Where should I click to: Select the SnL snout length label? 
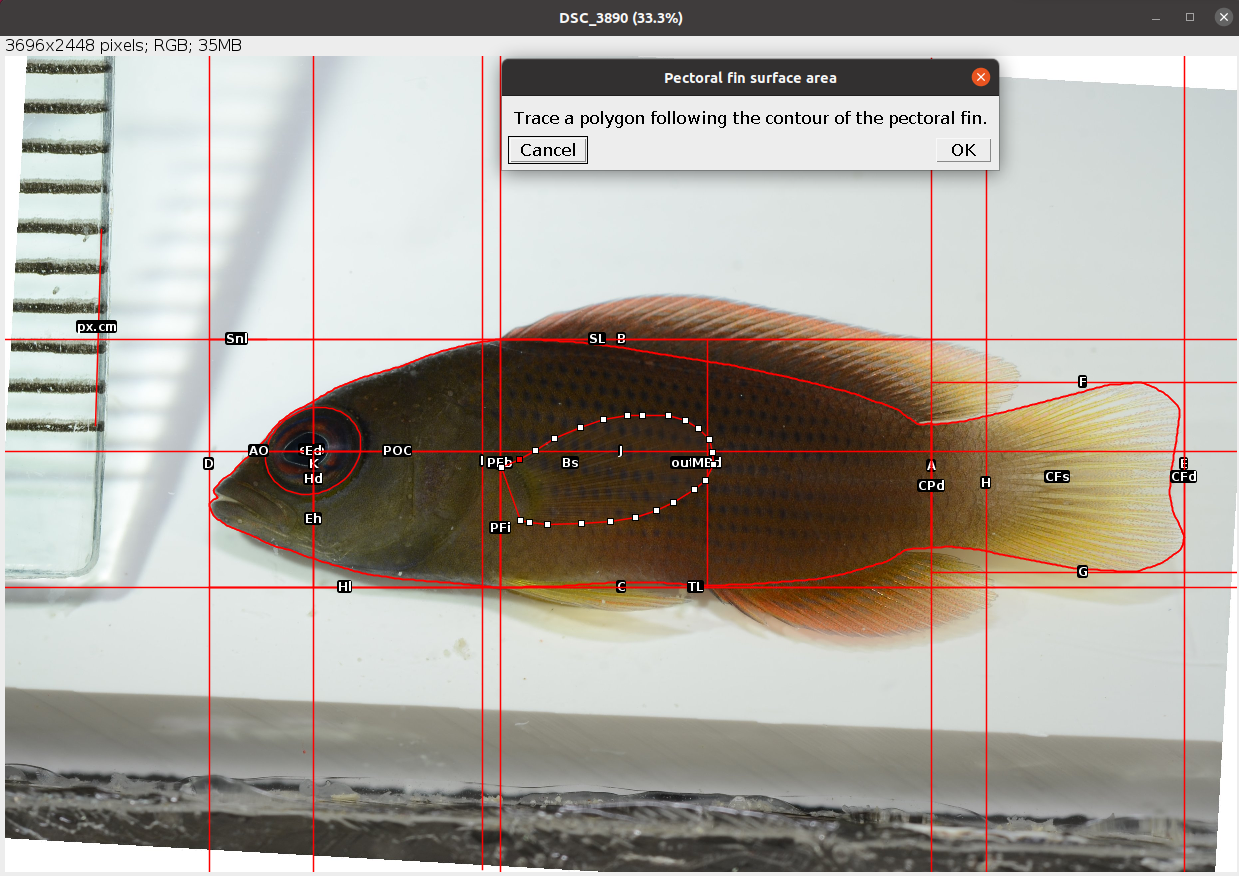236,338
